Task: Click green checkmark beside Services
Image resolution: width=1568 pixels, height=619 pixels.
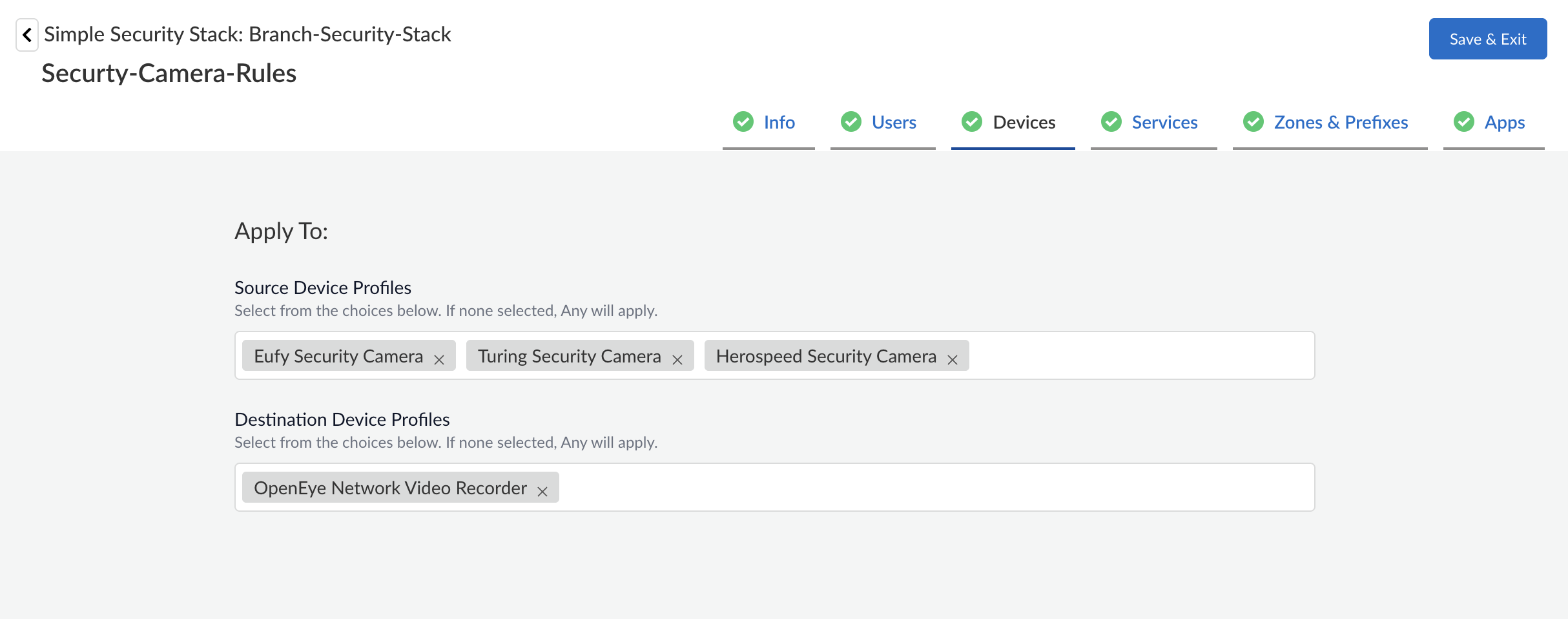Action: click(1111, 121)
